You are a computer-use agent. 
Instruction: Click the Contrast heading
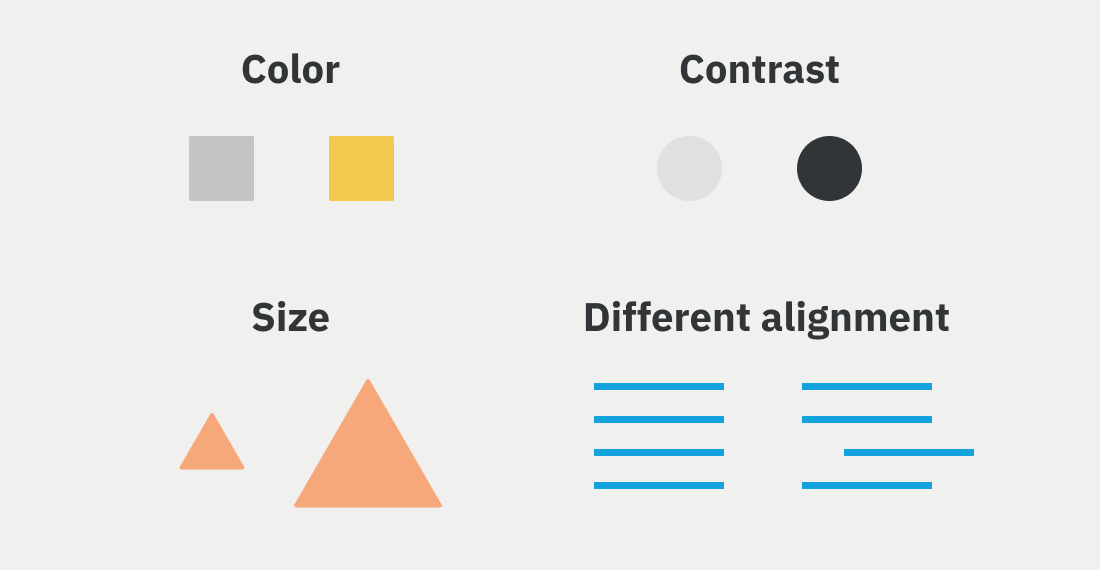coord(759,70)
